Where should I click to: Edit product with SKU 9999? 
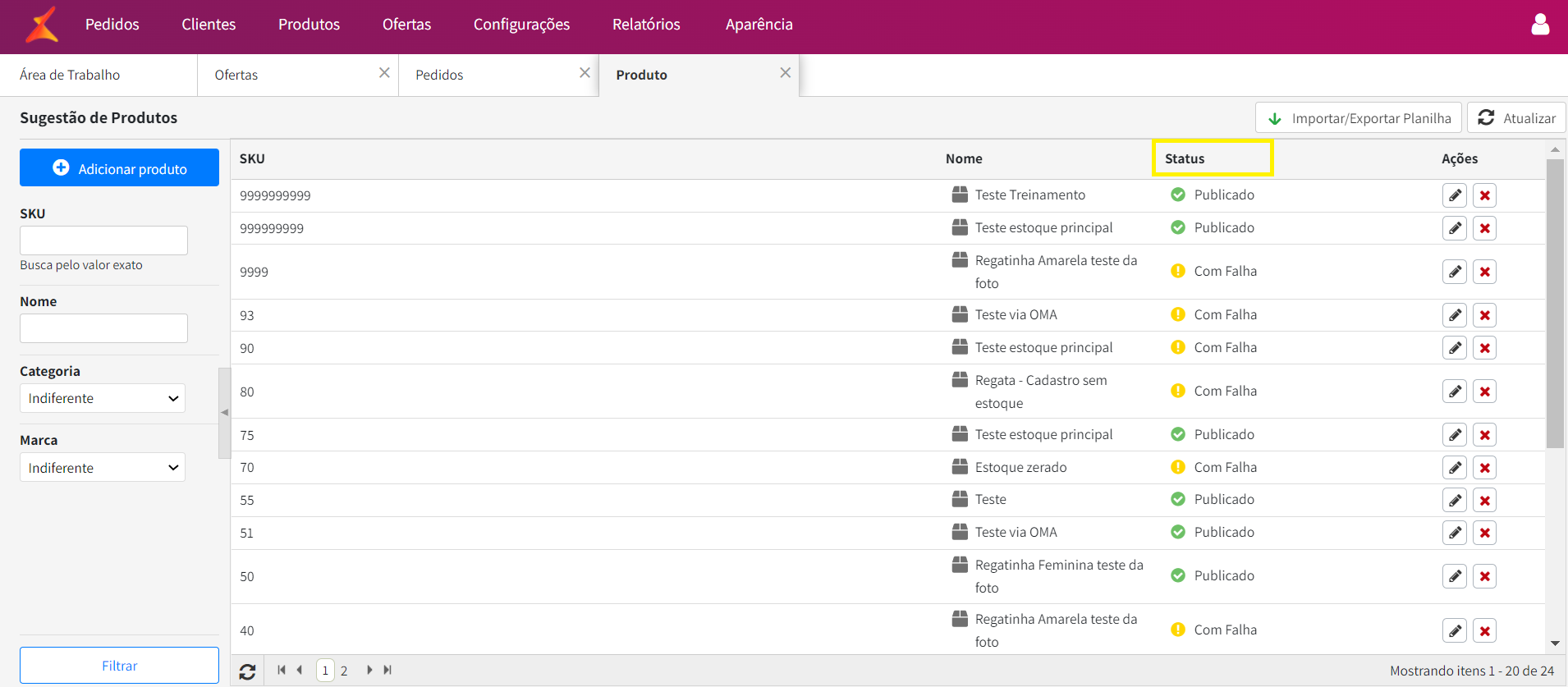tap(1455, 272)
